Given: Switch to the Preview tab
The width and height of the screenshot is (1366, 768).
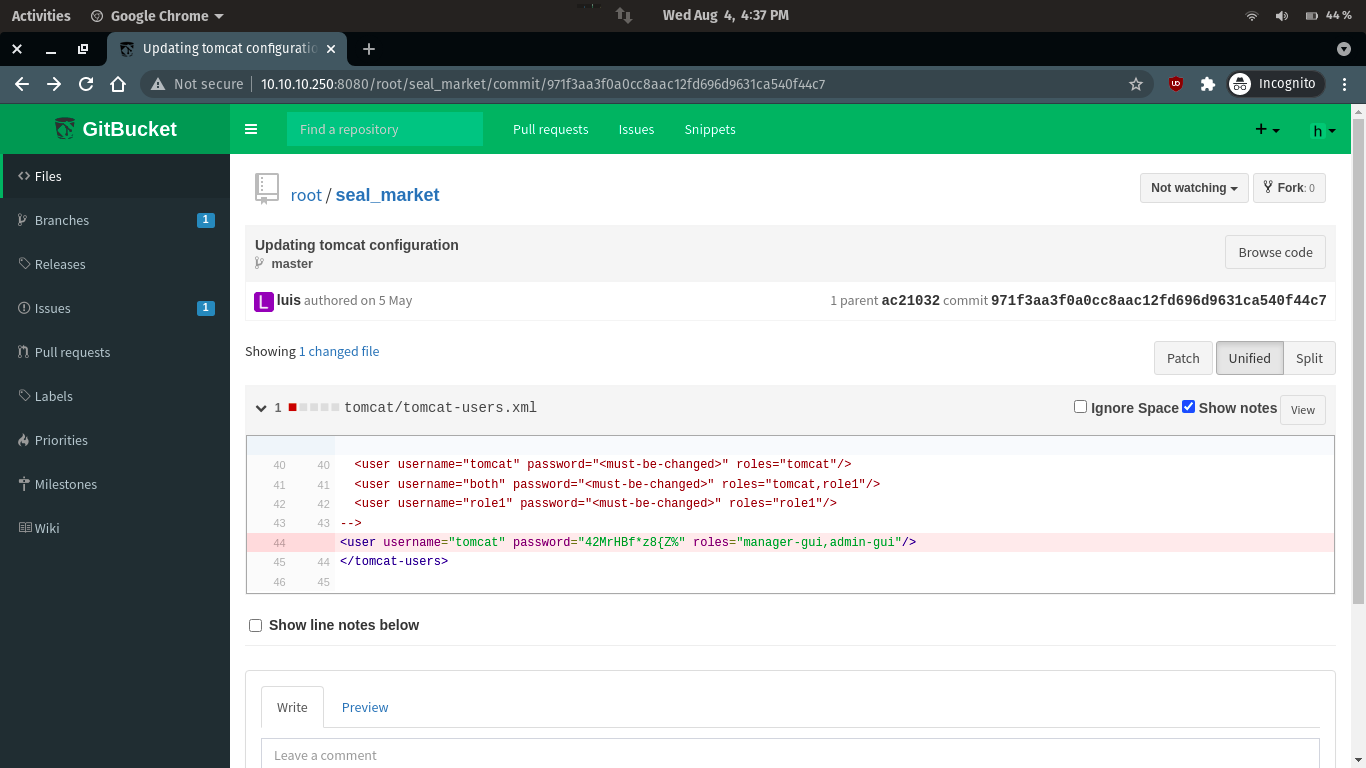Looking at the screenshot, I should (x=365, y=707).
